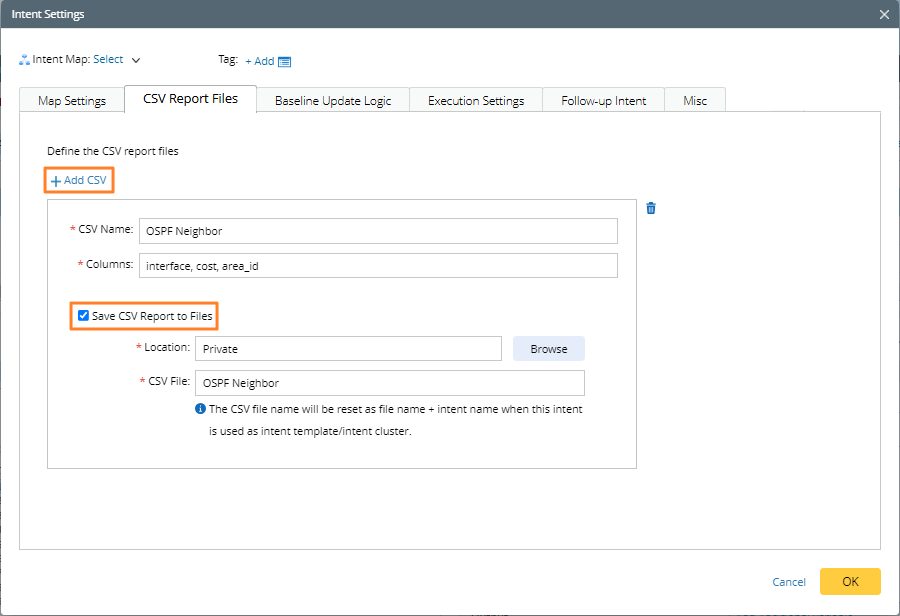This screenshot has width=900, height=616.
Task: Switch to the Baseline Update Logic tab
Action: pos(333,101)
